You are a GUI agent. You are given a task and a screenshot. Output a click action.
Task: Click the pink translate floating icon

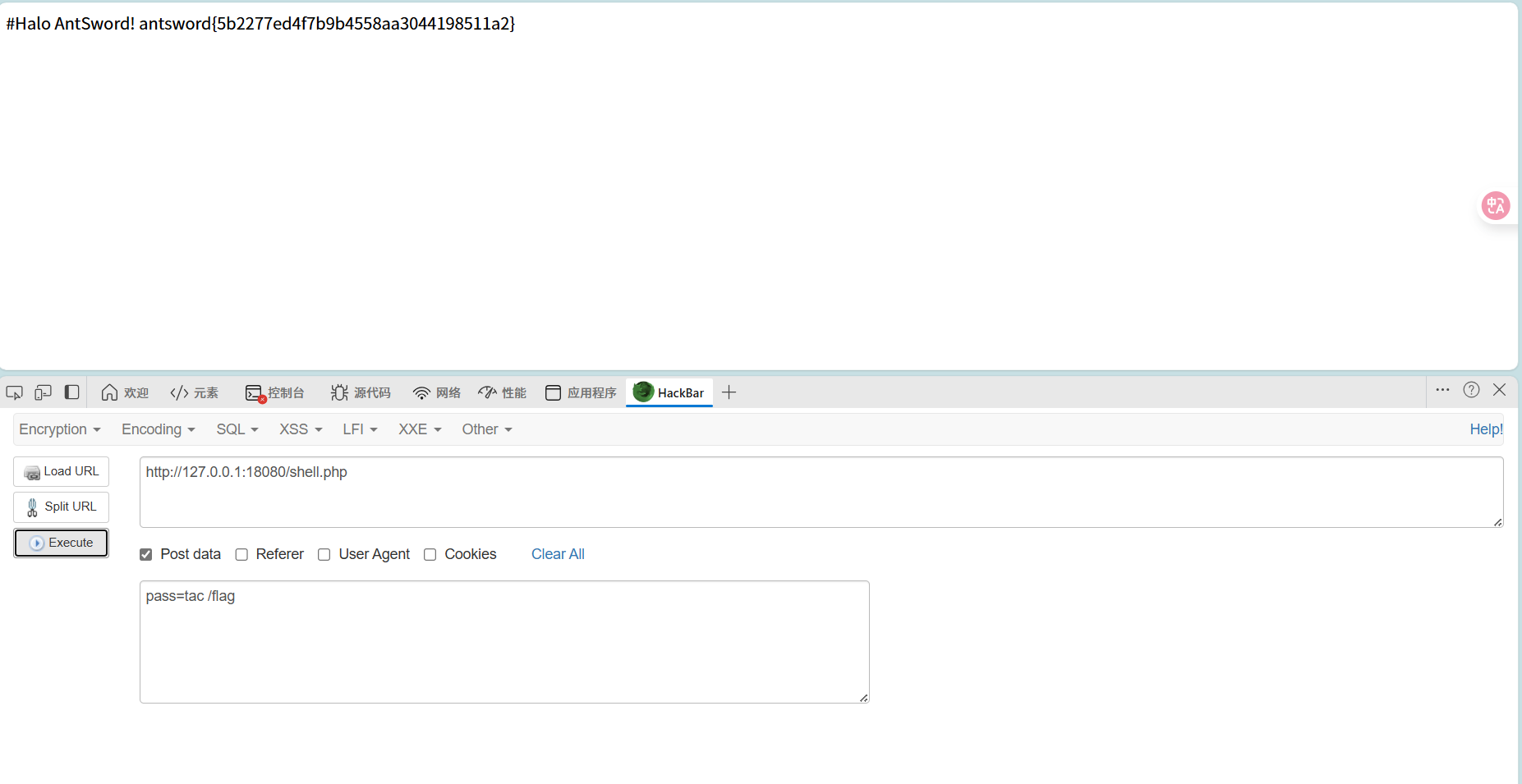(1495, 205)
